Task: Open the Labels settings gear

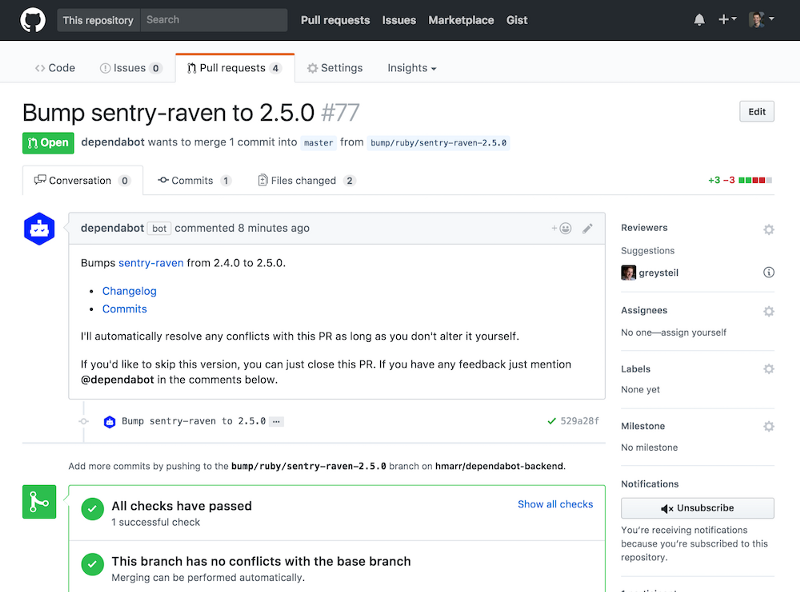Action: click(768, 369)
